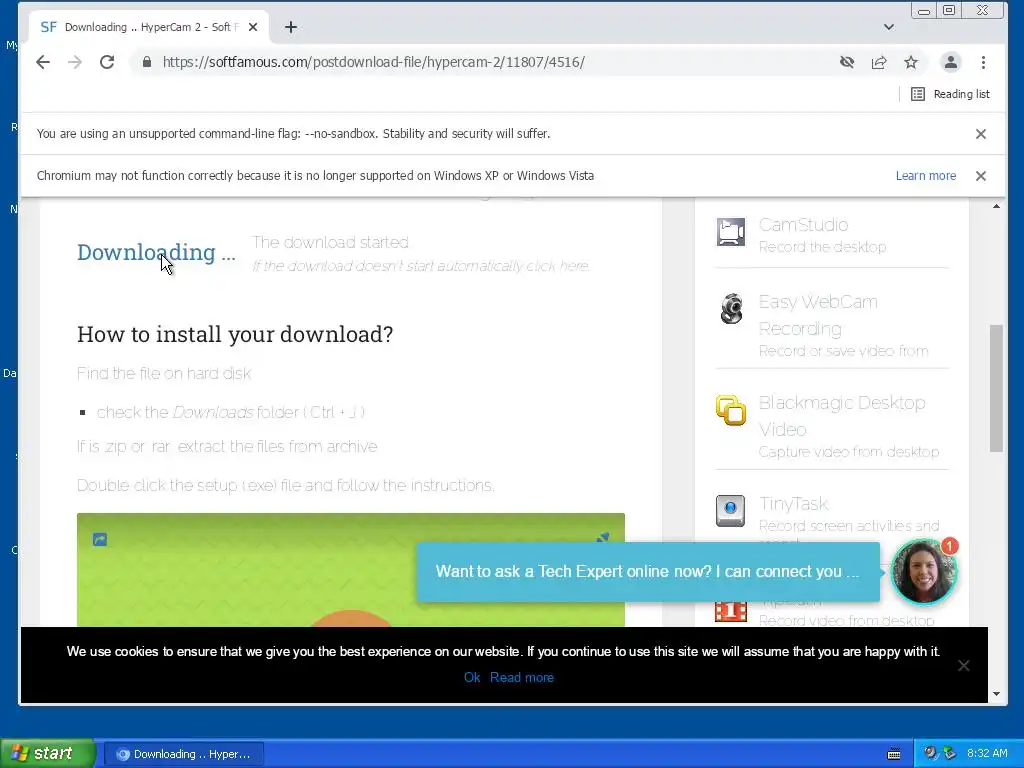The height and width of the screenshot is (768, 1024).
Task: Click the first system tray icon
Action: (x=930, y=754)
